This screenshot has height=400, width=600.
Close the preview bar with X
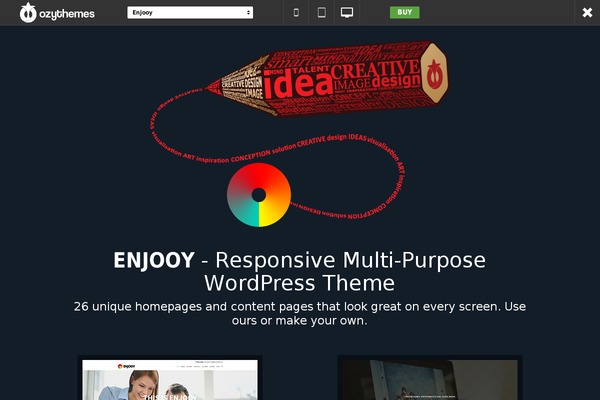click(x=587, y=13)
